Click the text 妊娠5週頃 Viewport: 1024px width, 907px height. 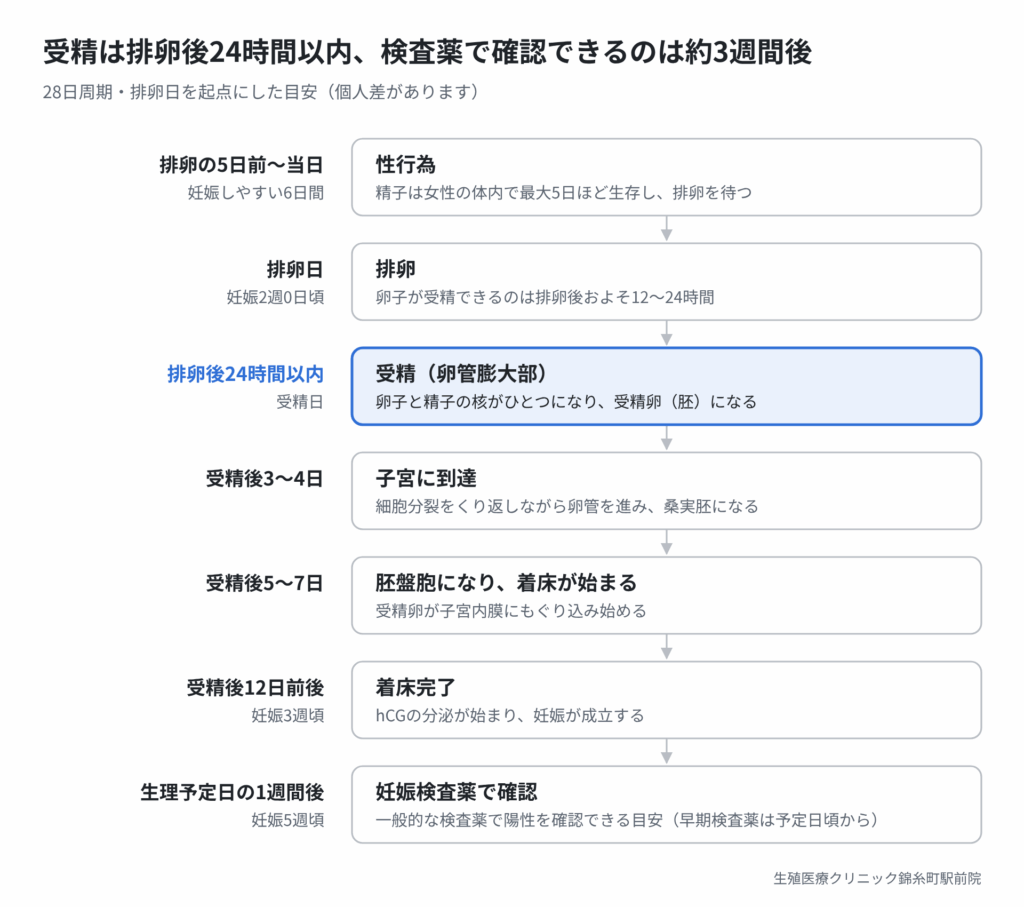click(x=288, y=819)
